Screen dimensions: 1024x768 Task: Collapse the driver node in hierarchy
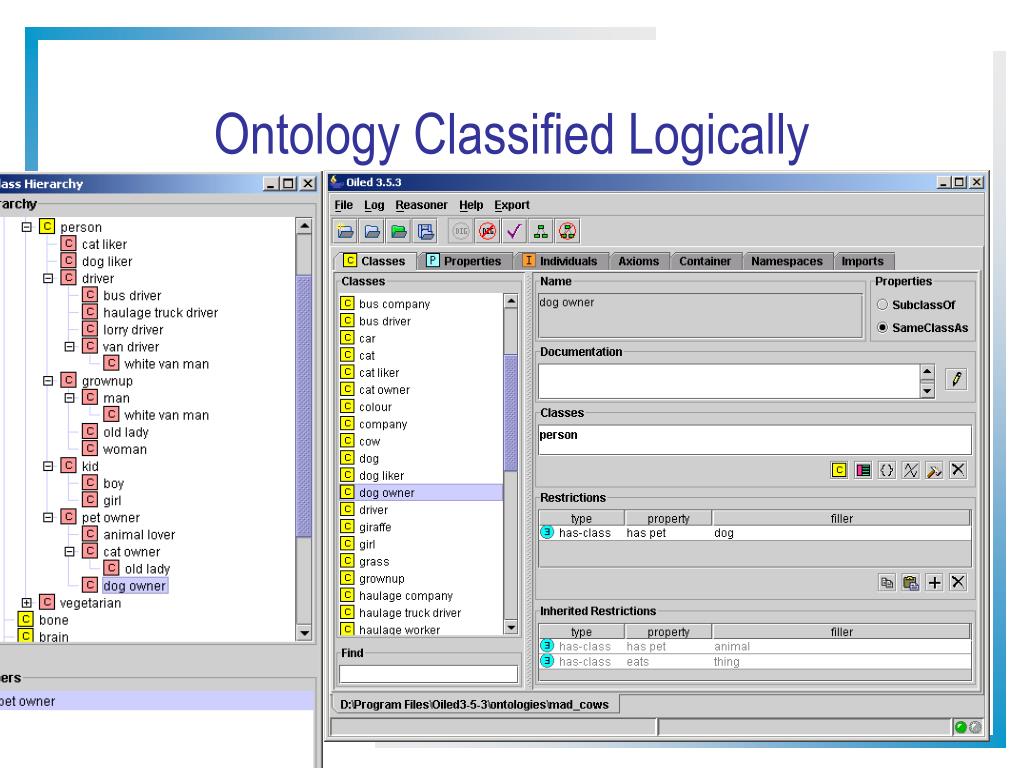pyautogui.click(x=48, y=278)
